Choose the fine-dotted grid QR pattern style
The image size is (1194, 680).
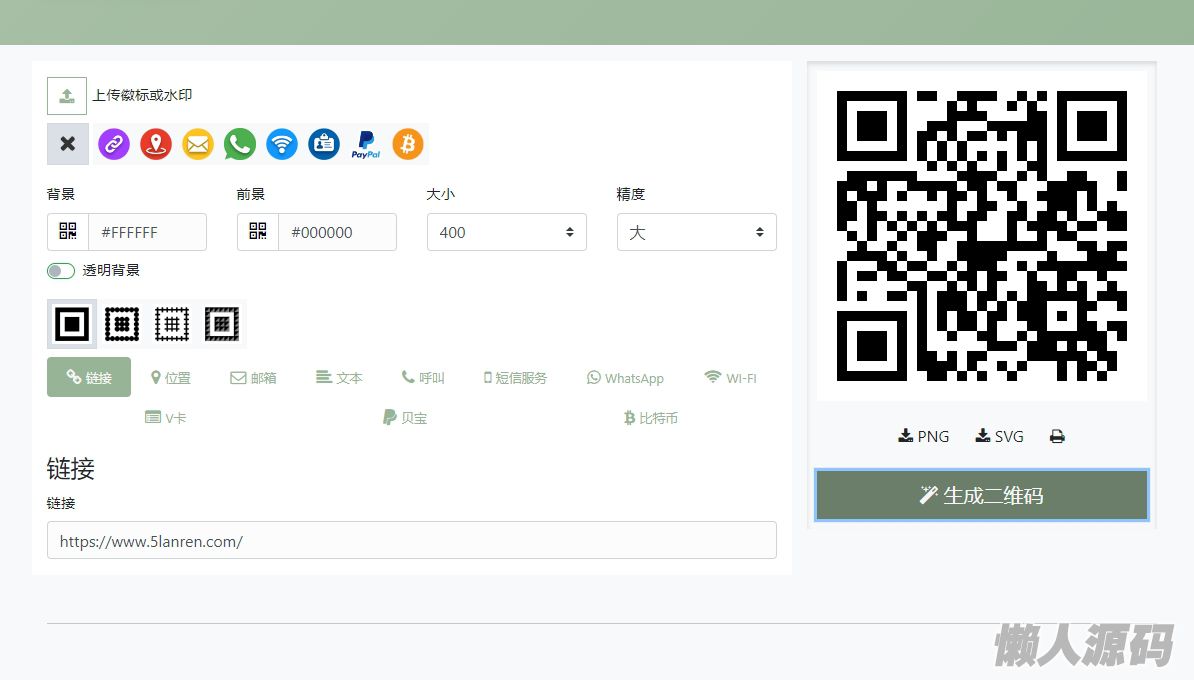(x=171, y=324)
